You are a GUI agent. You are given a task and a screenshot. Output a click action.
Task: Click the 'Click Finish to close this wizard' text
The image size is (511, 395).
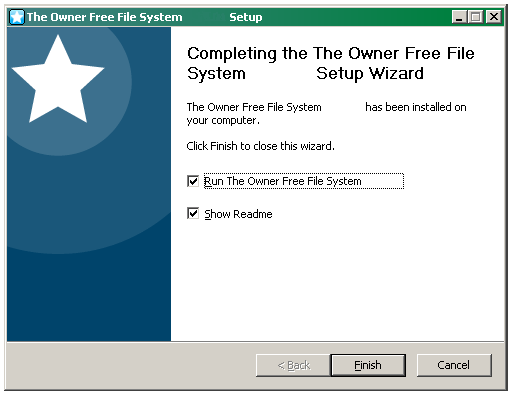tap(260, 146)
